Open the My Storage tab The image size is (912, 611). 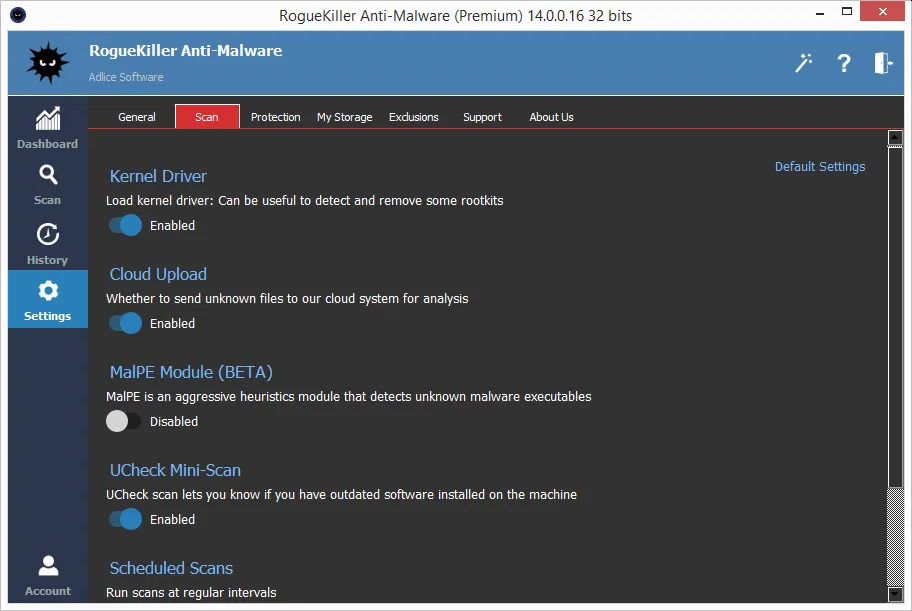pyautogui.click(x=344, y=117)
